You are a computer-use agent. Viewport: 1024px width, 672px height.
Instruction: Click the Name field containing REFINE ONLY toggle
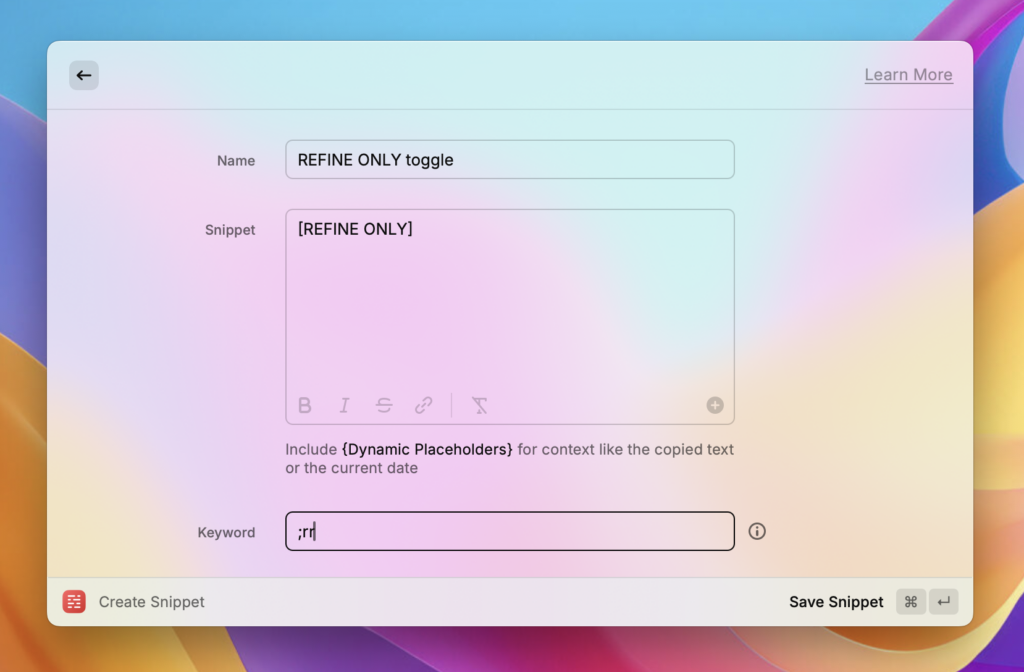click(x=509, y=160)
